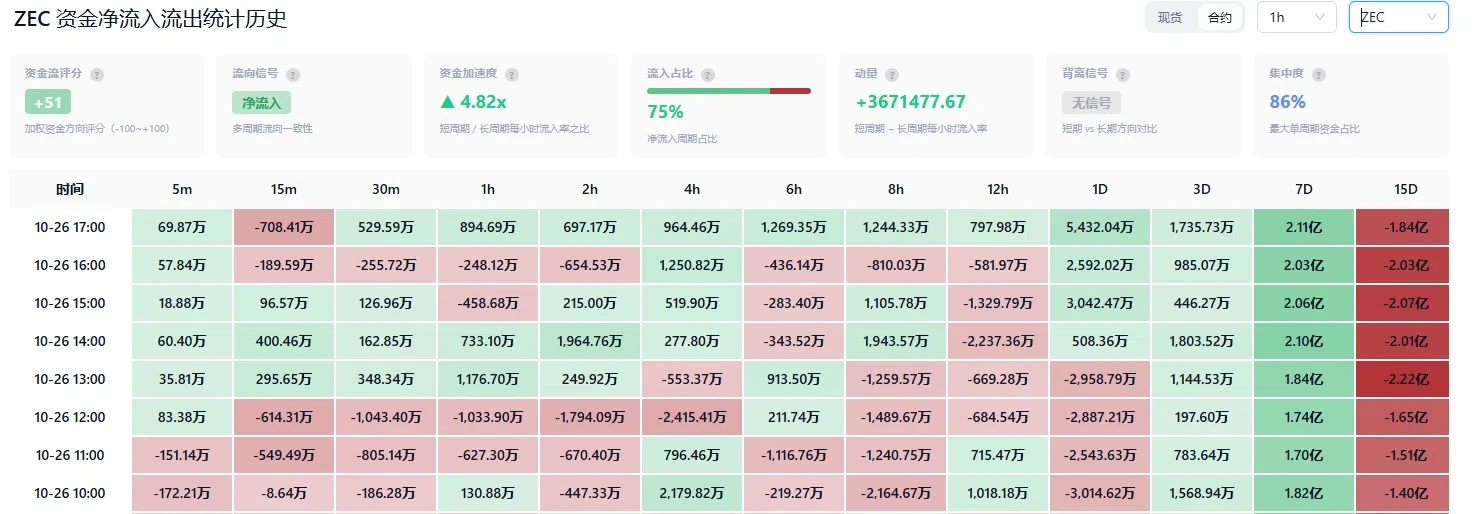Click the 2.11亿 cell
Image resolution: width=1474 pixels, height=514 pixels.
pyautogui.click(x=1304, y=228)
